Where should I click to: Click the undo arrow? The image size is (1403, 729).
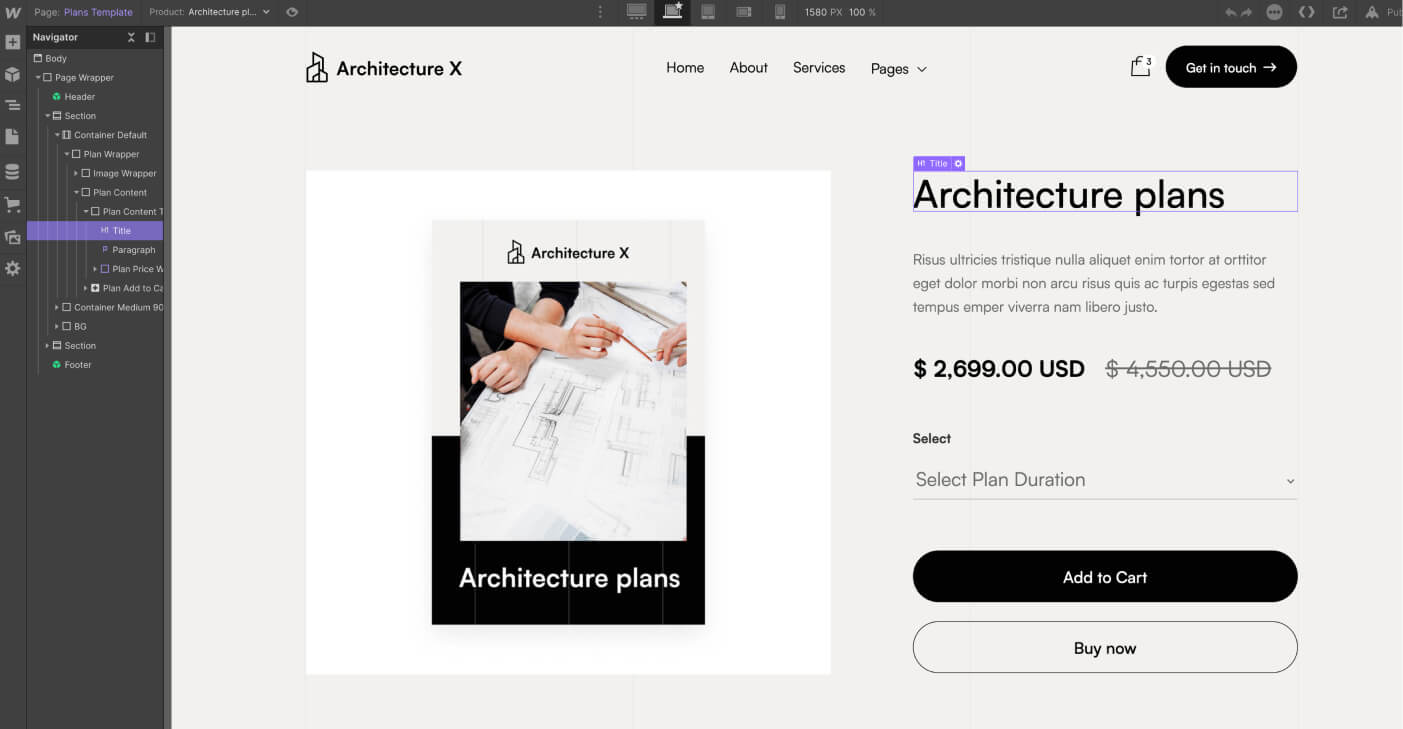(1229, 12)
